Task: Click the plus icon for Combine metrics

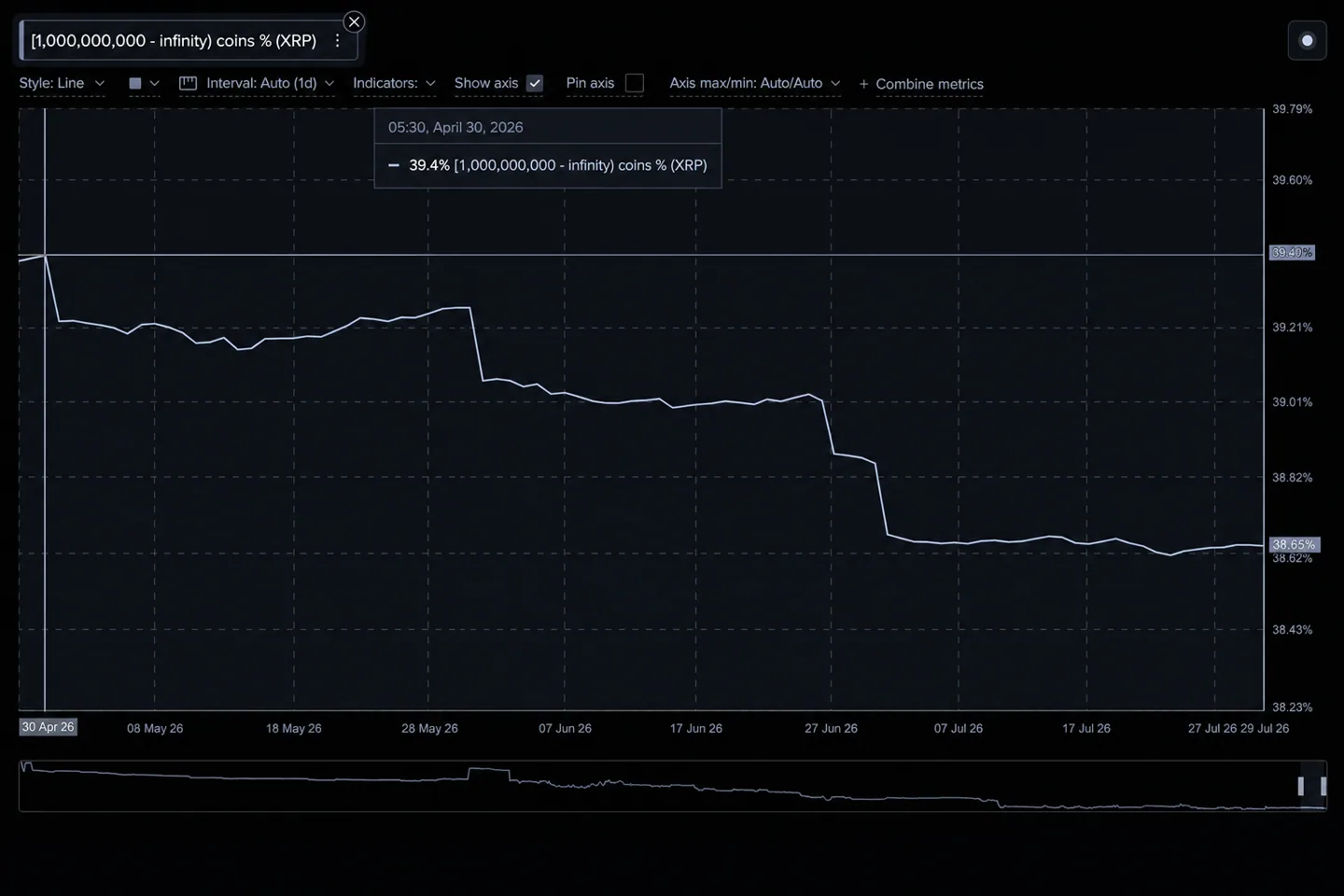Action: point(863,84)
